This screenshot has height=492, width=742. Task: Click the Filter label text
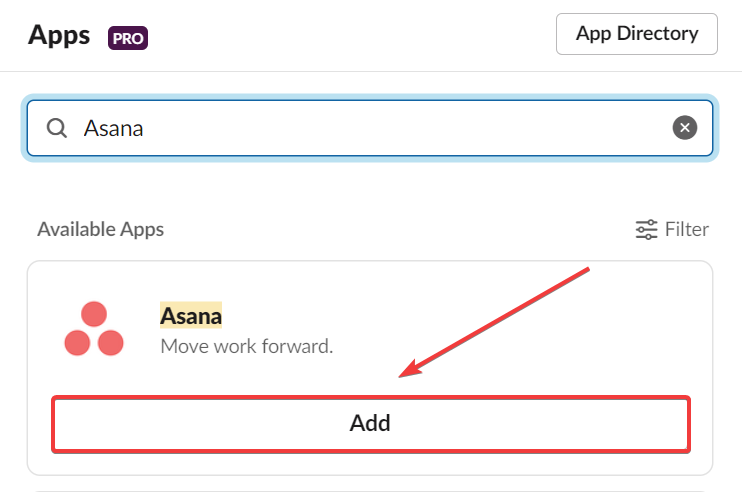point(687,229)
